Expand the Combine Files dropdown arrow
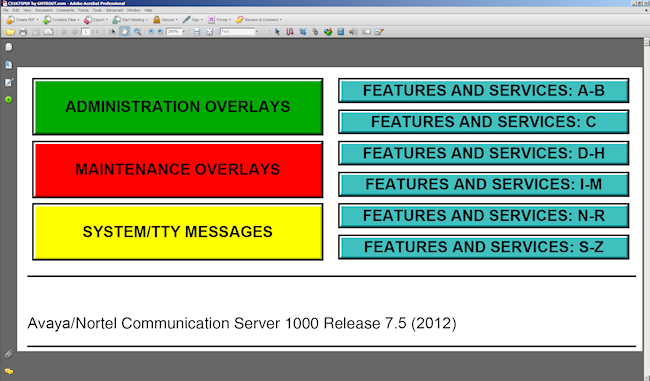This screenshot has width=650, height=381. click(78, 19)
